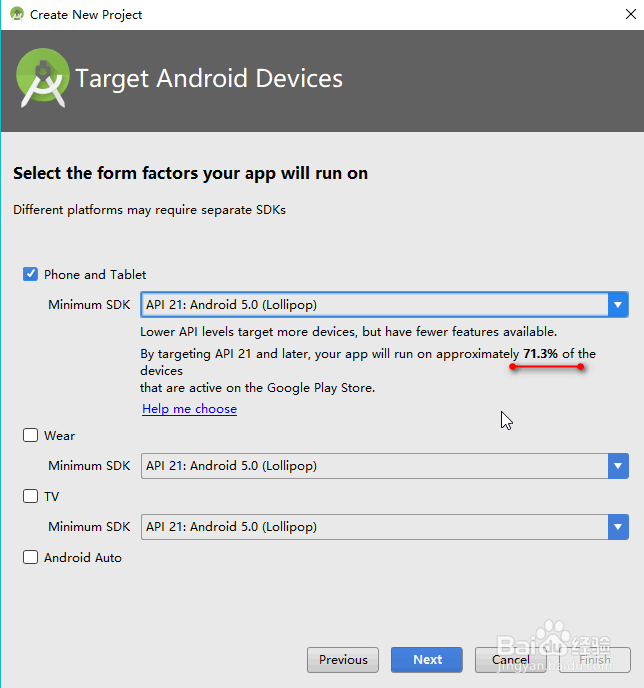Click the Wear label text
This screenshot has height=688, width=644.
pos(59,436)
